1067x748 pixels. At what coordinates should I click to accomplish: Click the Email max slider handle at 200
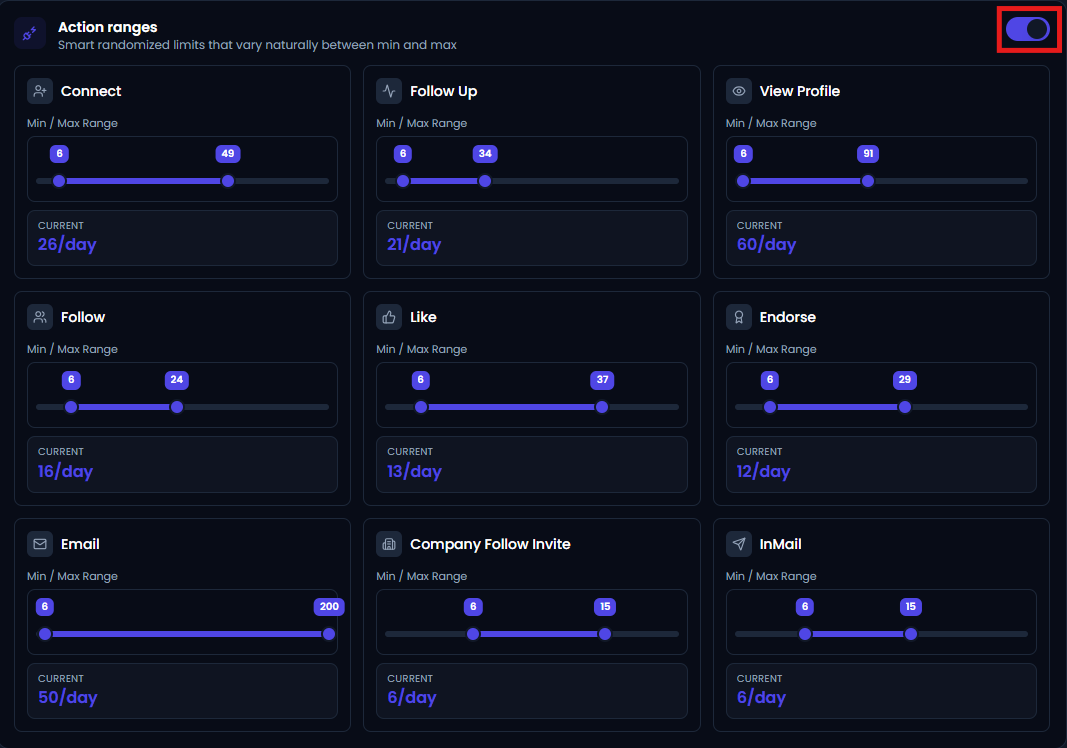click(329, 634)
